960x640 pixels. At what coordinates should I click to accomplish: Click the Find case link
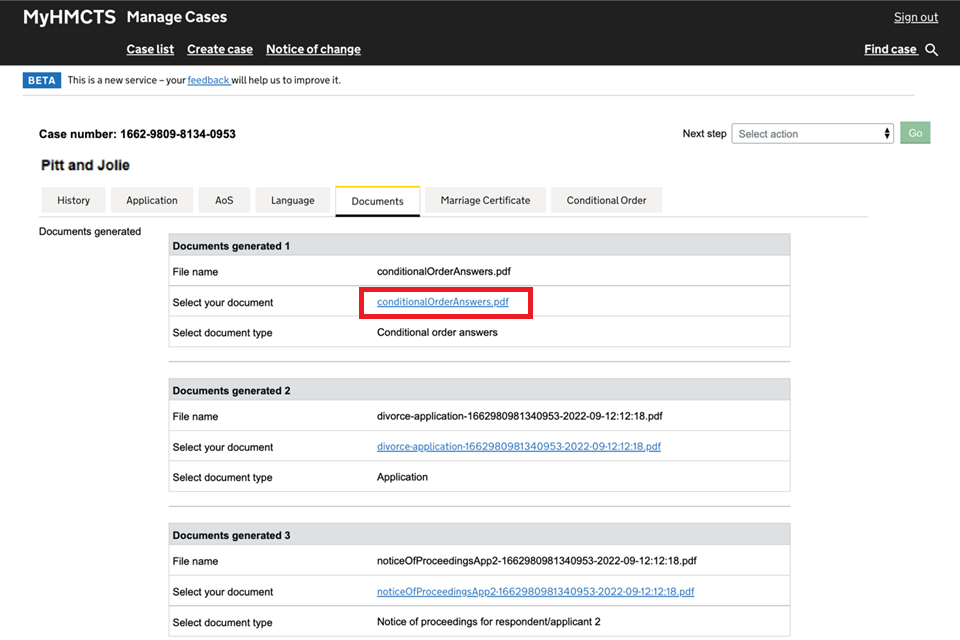(890, 49)
